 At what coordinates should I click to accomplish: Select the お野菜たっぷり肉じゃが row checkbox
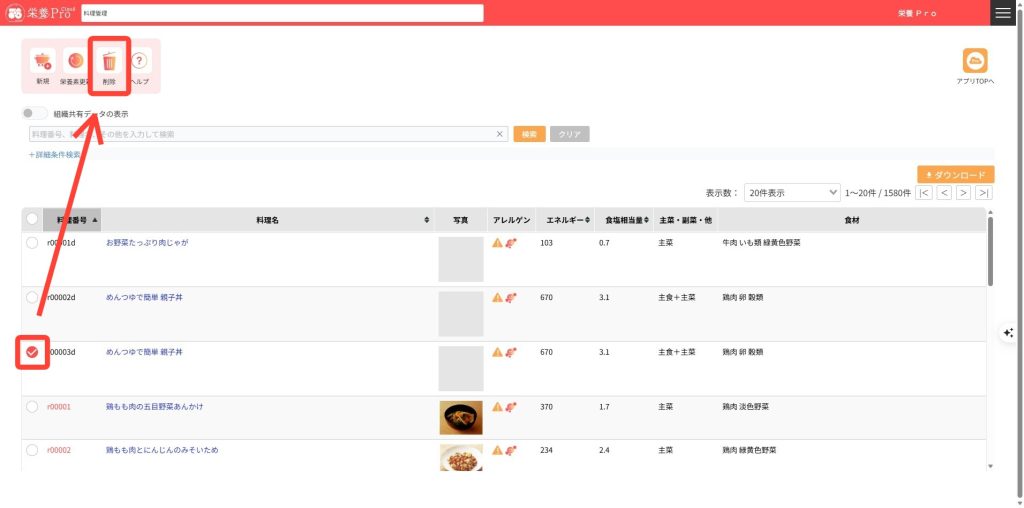[x=32, y=243]
